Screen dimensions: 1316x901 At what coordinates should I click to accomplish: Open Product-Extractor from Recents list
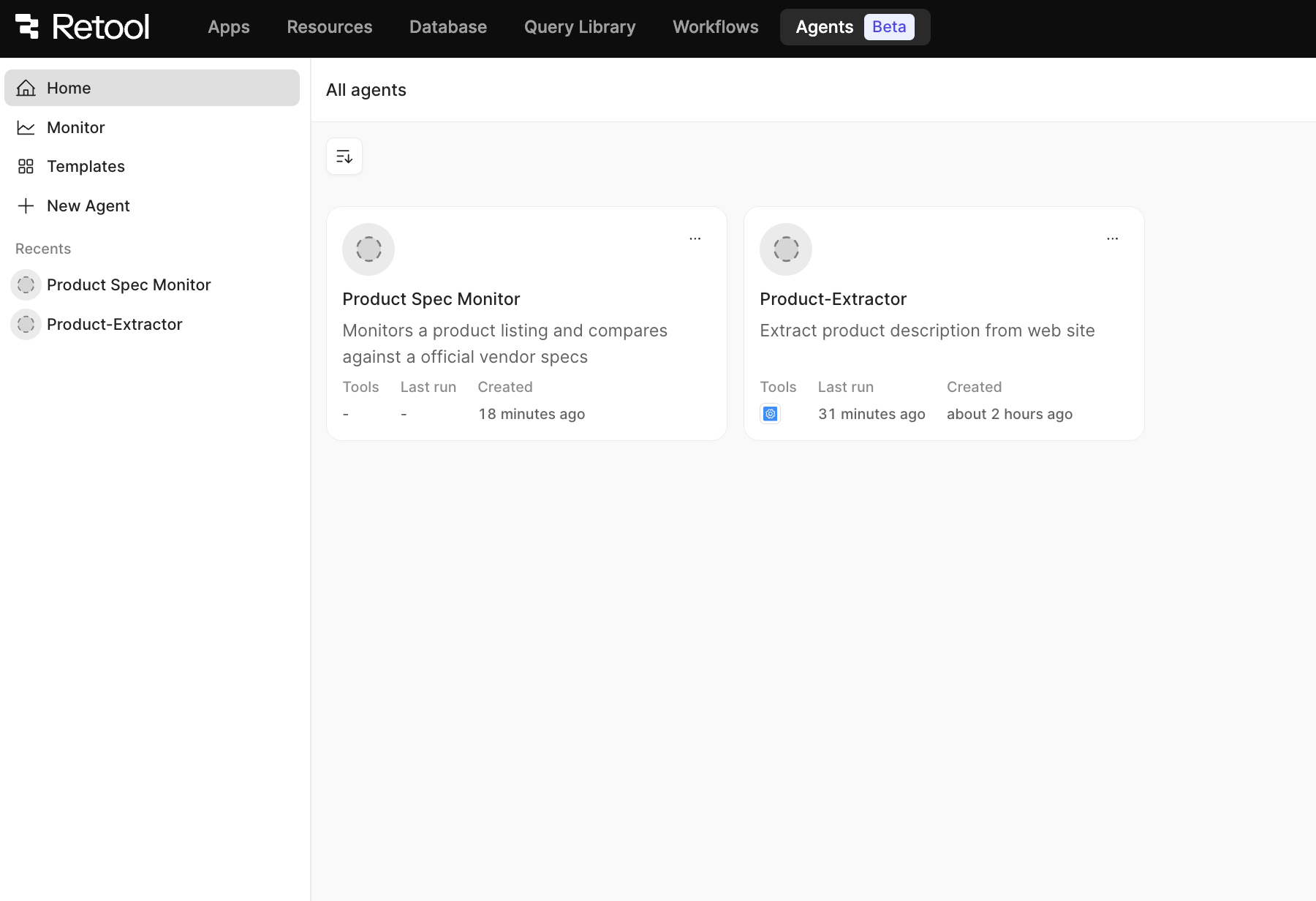tap(115, 325)
